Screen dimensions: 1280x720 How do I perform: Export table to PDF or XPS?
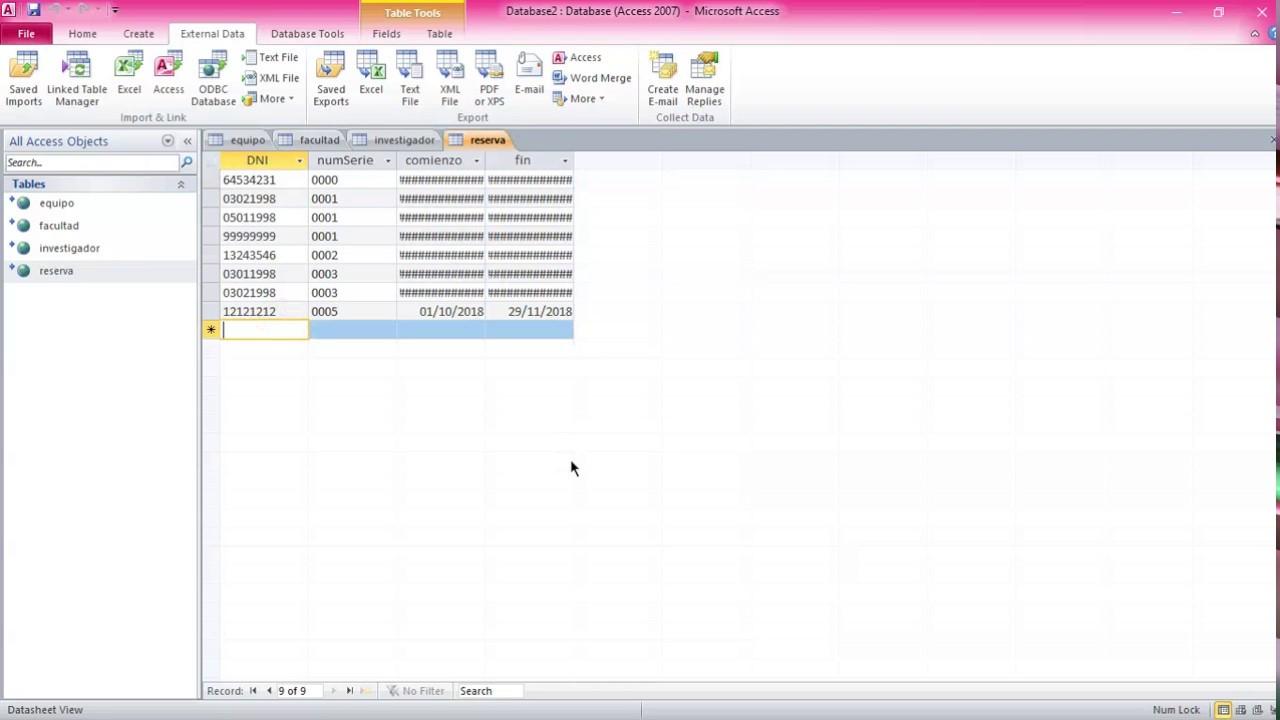click(489, 79)
